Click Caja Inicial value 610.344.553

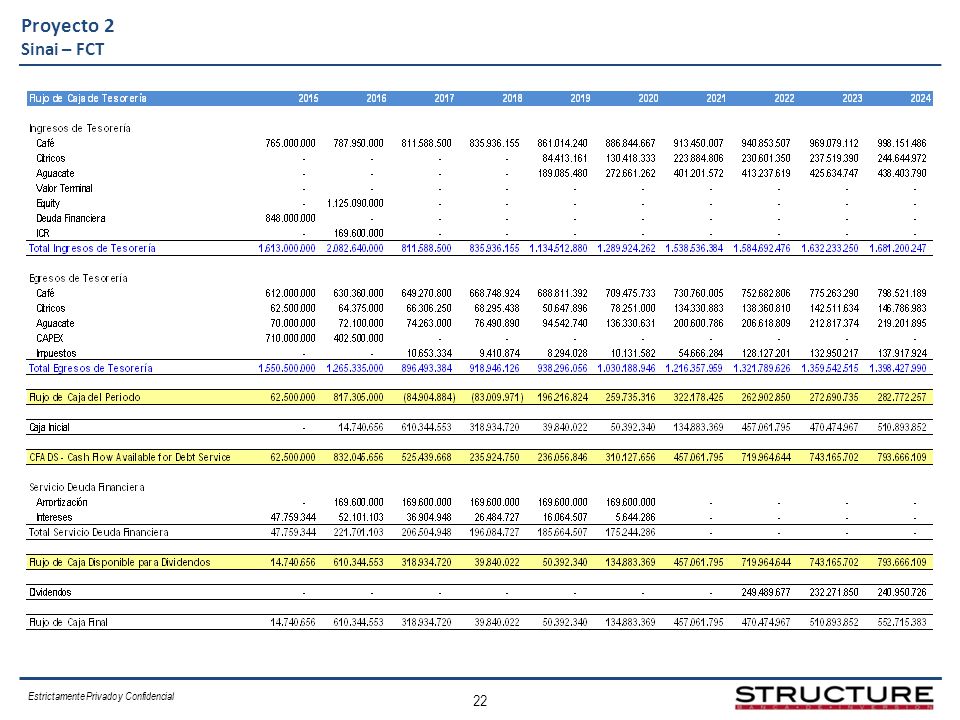(426, 427)
